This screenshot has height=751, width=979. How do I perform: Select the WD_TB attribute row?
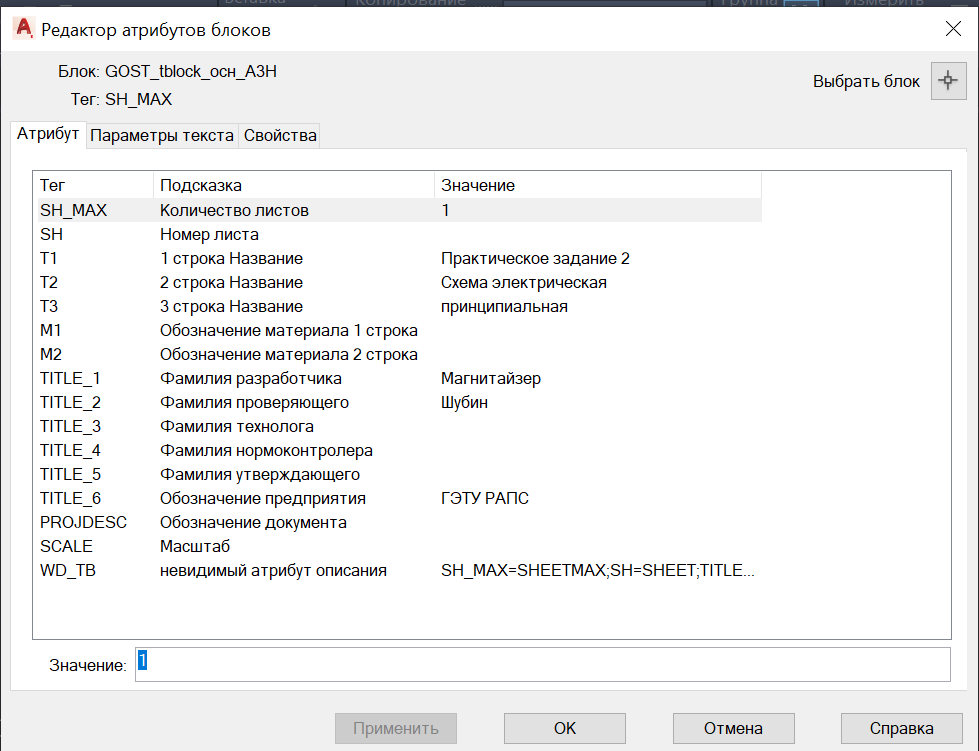[x=400, y=571]
